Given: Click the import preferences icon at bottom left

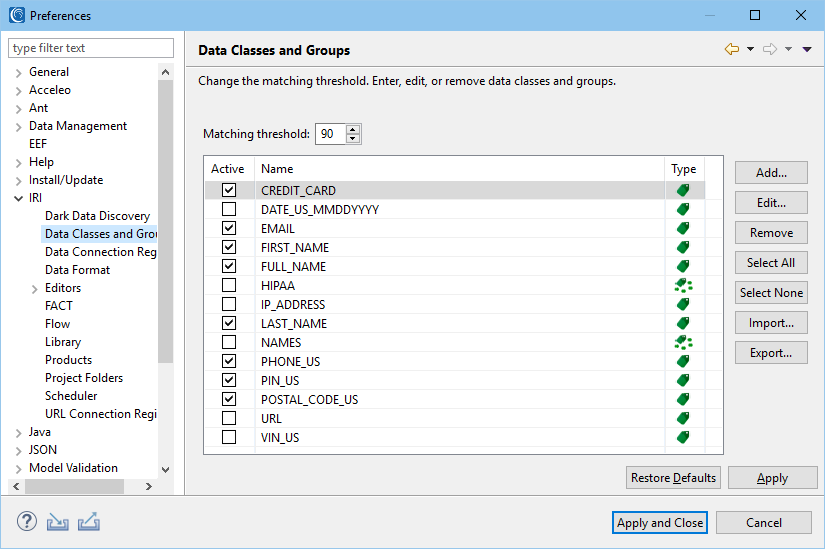Looking at the screenshot, I should [x=57, y=522].
